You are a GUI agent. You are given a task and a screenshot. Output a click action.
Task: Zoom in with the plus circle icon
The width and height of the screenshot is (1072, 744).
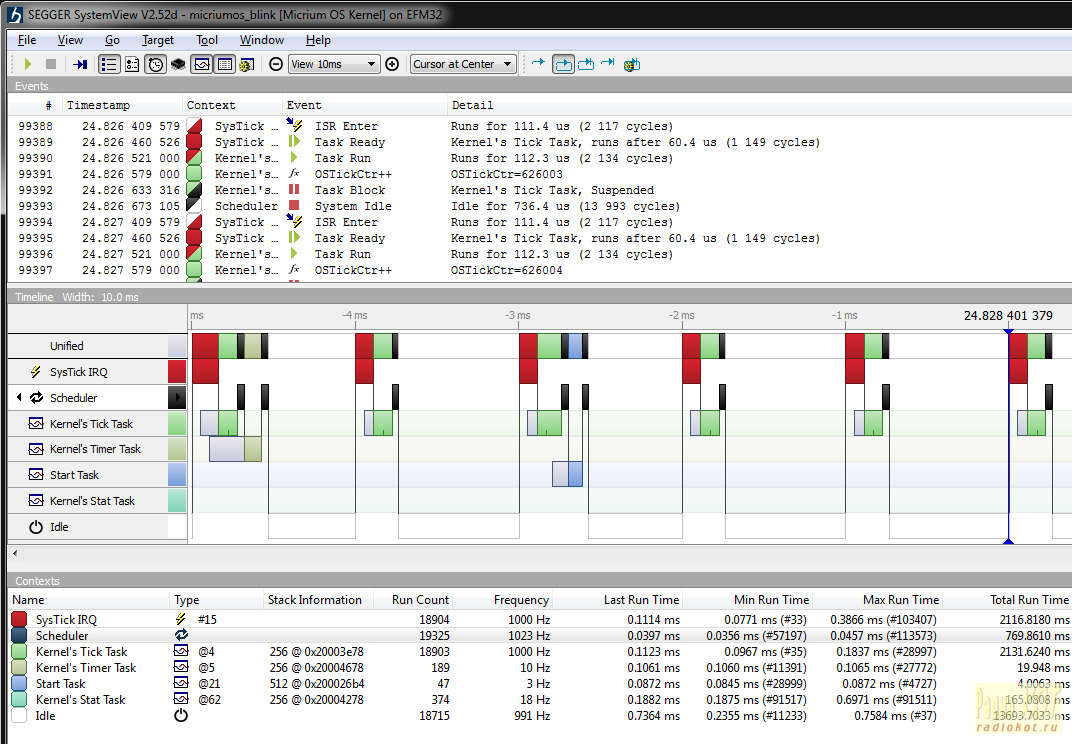[392, 64]
